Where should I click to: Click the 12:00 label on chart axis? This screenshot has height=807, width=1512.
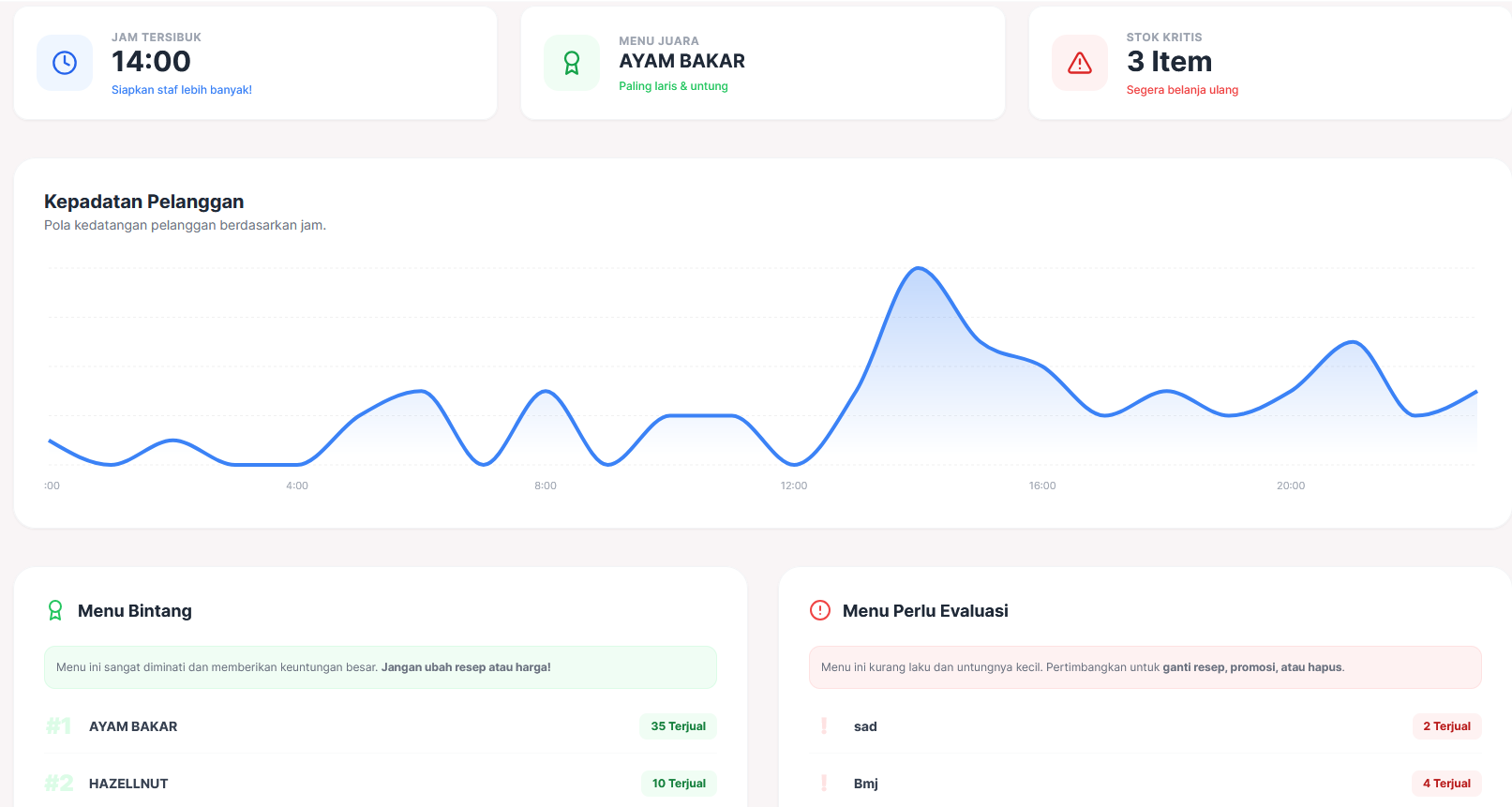794,486
